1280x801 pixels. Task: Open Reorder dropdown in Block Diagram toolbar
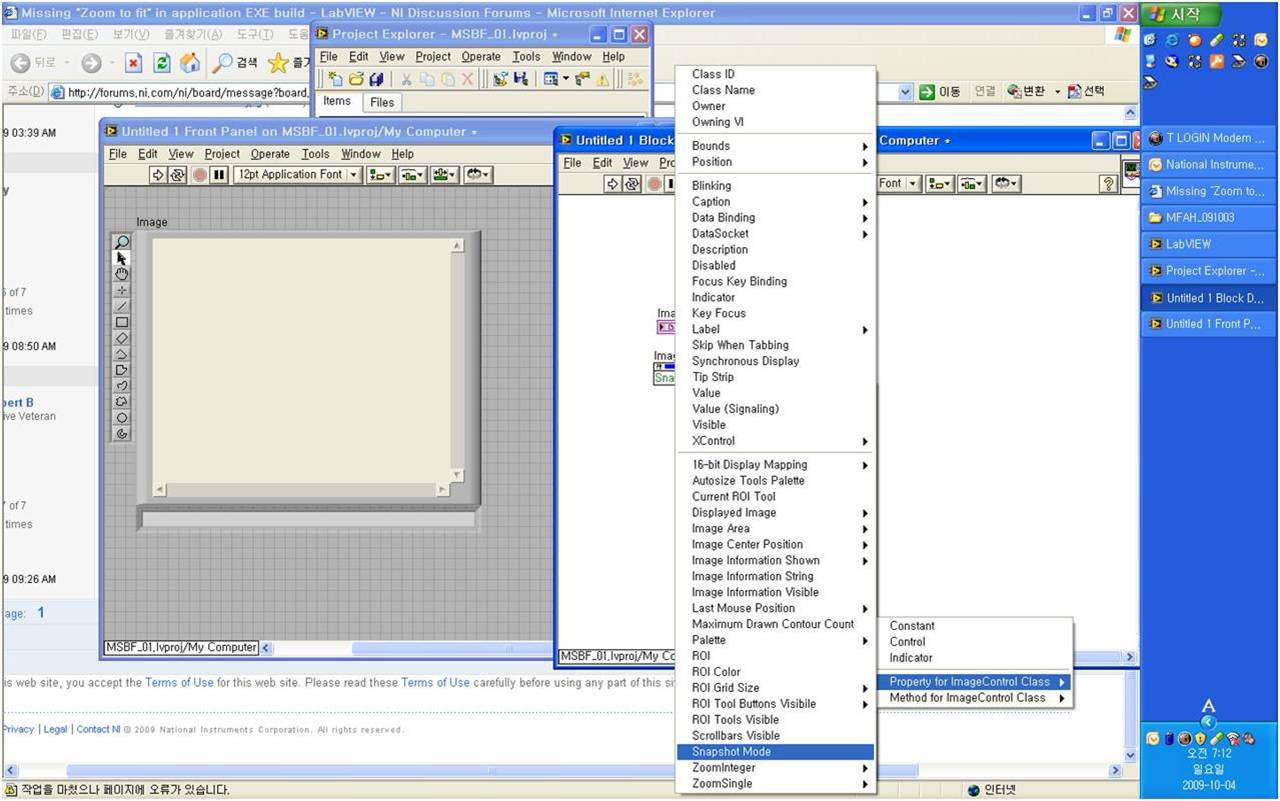click(x=1005, y=184)
